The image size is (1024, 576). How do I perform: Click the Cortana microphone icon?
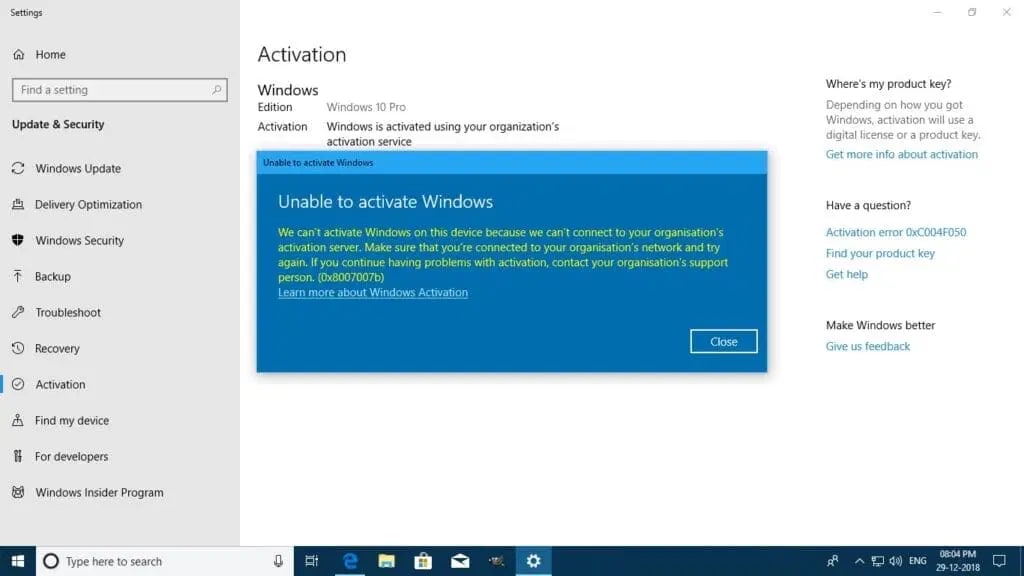point(278,561)
